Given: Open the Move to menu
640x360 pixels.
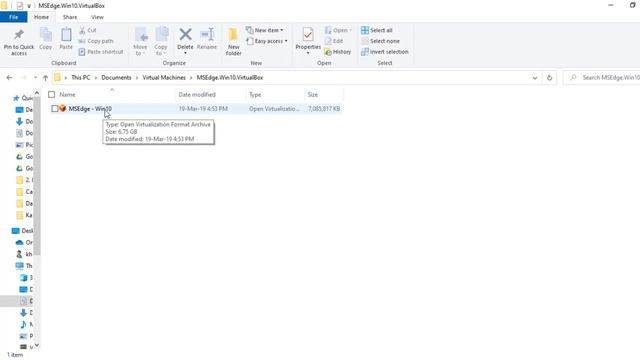Looking at the screenshot, I should point(140,42).
